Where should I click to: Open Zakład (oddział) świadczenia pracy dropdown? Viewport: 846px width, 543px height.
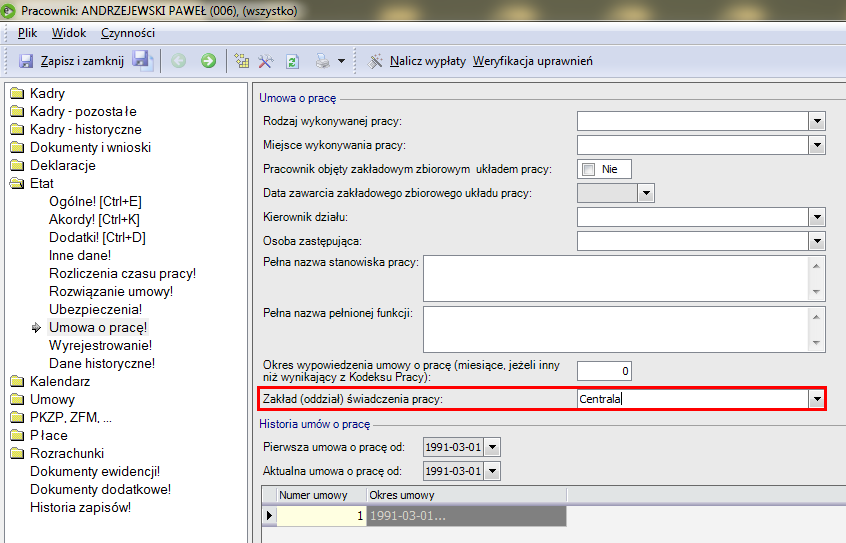click(x=817, y=399)
